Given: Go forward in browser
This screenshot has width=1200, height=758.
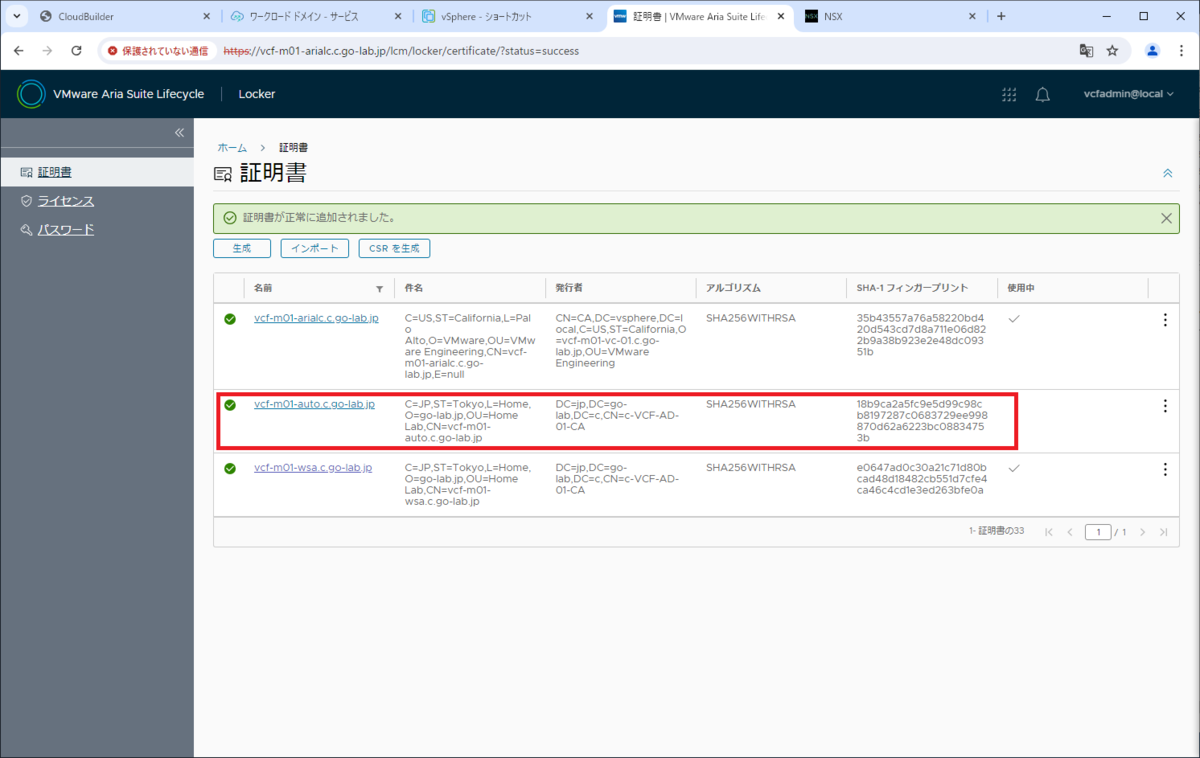Looking at the screenshot, I should [x=48, y=50].
